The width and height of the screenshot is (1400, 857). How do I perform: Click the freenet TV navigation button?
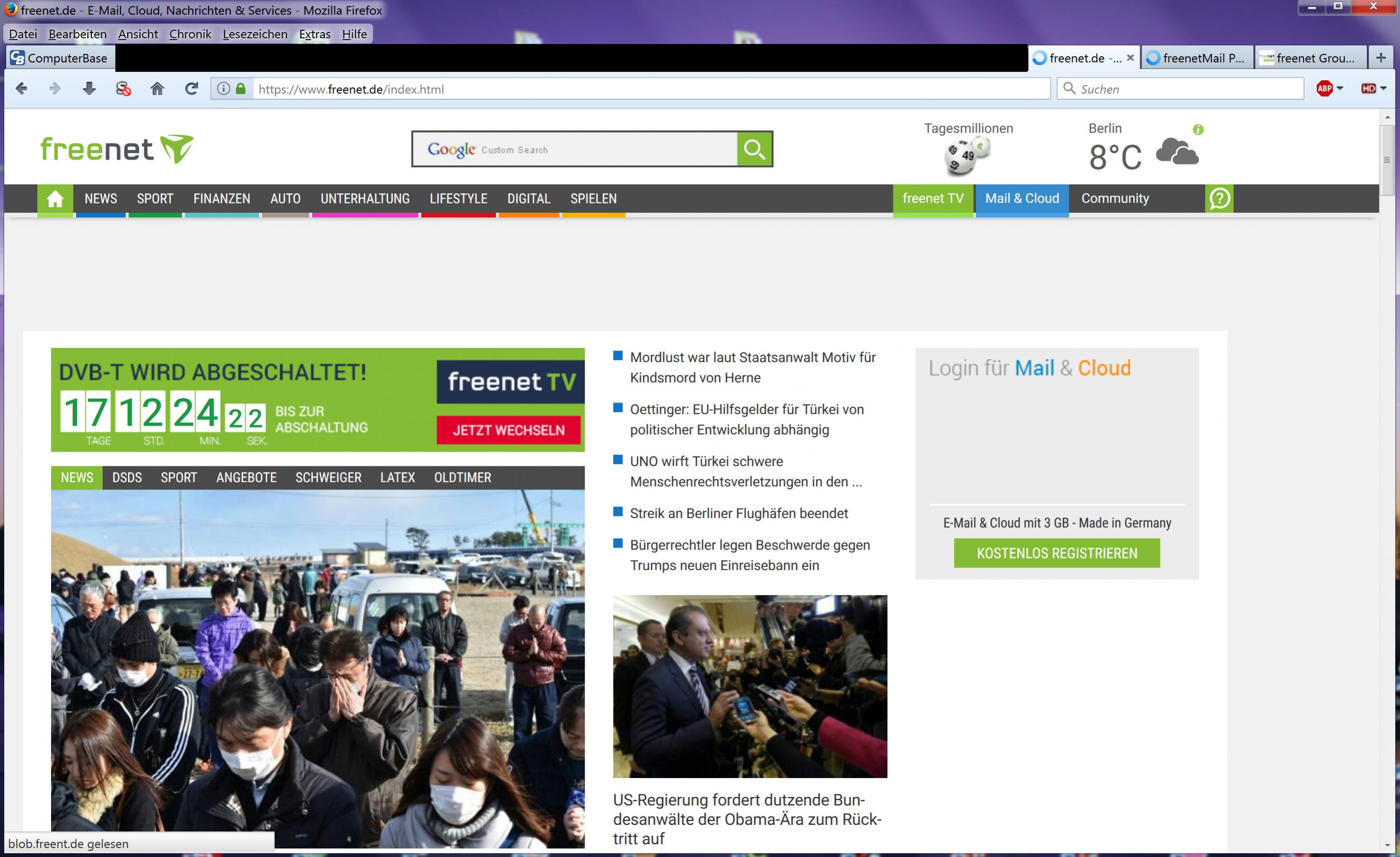tap(933, 199)
